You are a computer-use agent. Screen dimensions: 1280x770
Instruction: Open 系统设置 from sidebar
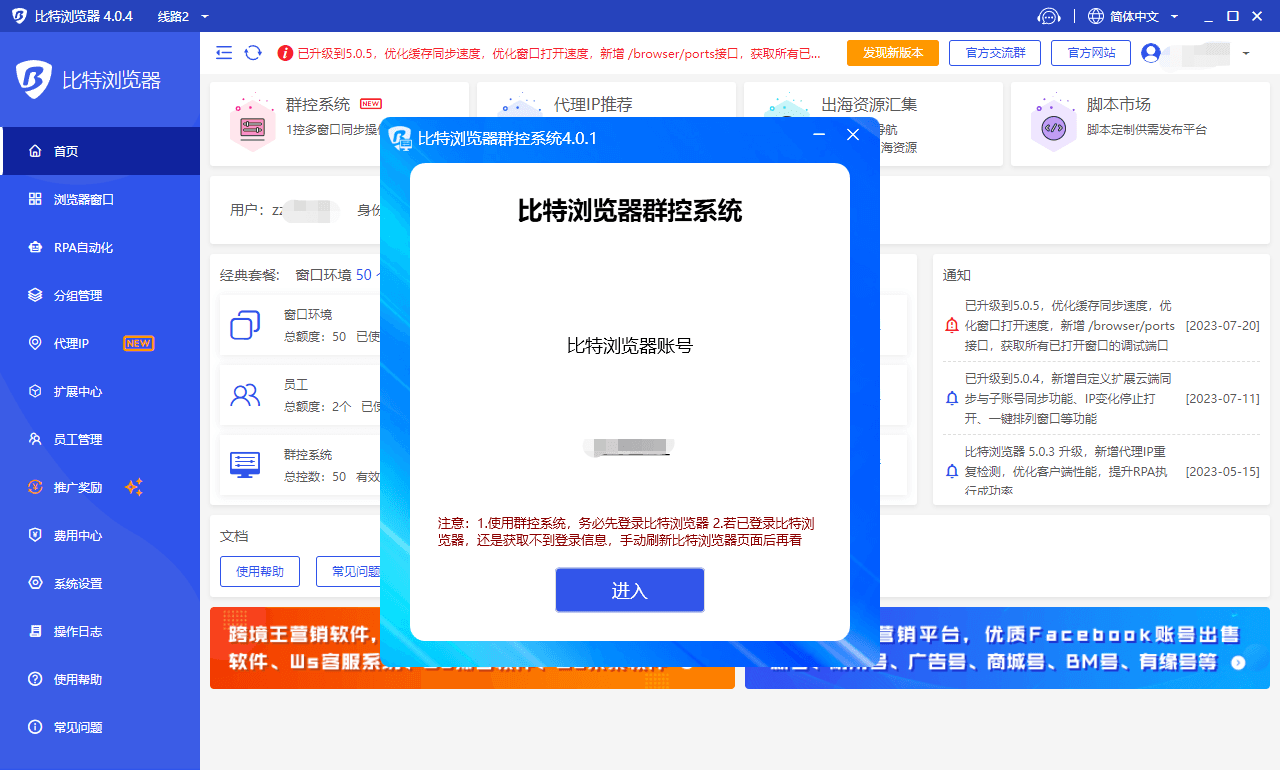pyautogui.click(x=78, y=583)
